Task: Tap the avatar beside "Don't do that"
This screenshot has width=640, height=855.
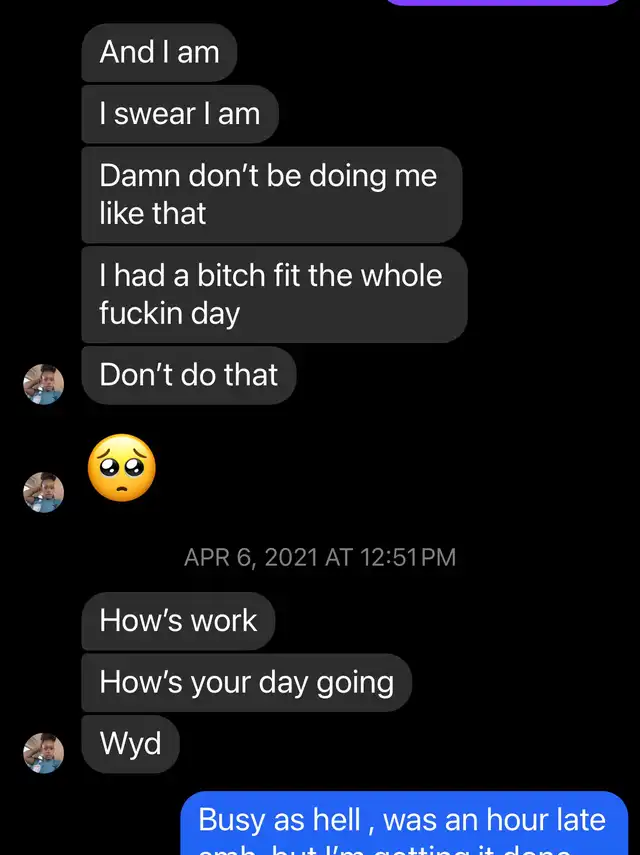Action: coord(43,384)
